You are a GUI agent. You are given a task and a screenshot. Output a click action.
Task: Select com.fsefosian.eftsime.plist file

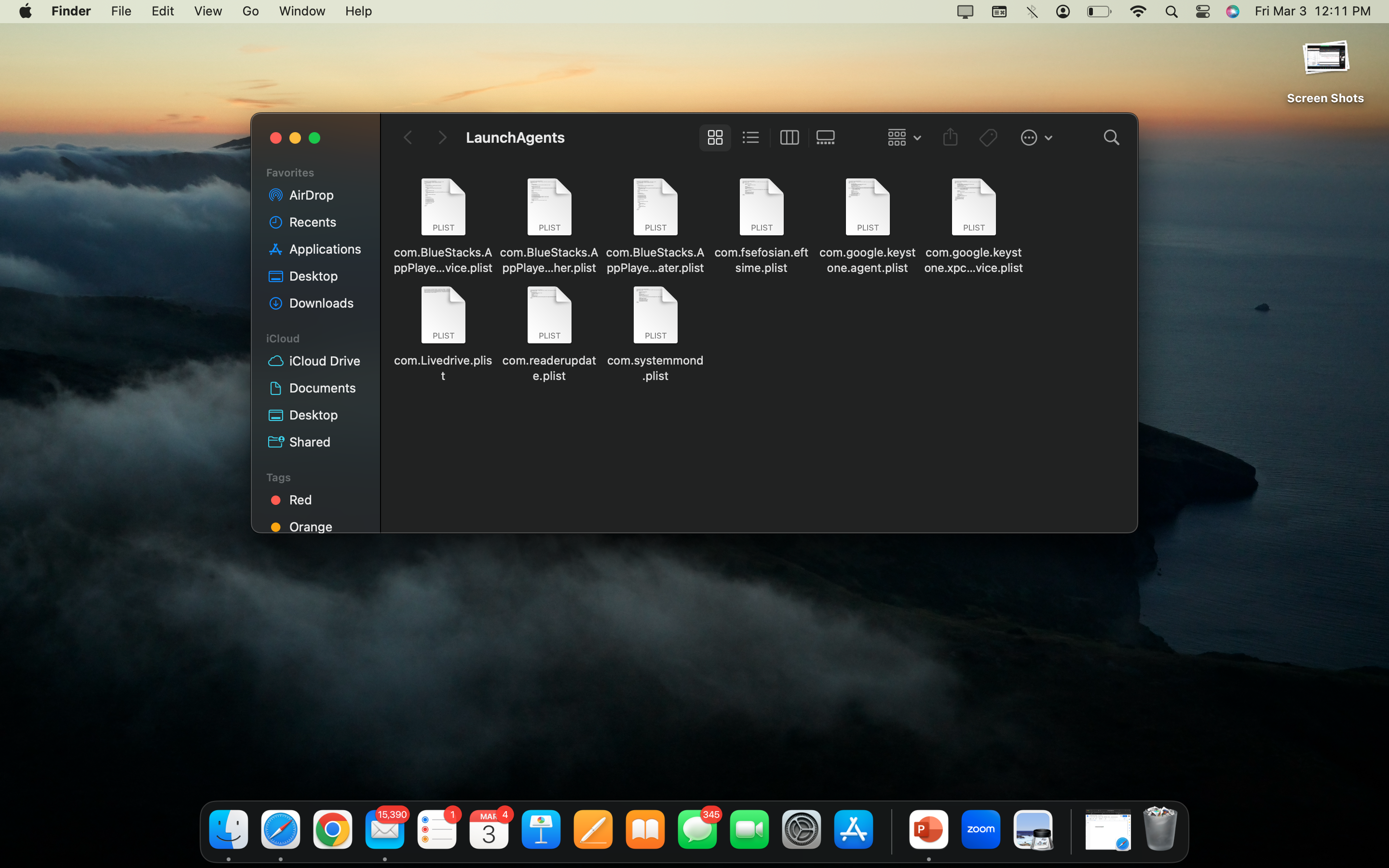[761, 208]
